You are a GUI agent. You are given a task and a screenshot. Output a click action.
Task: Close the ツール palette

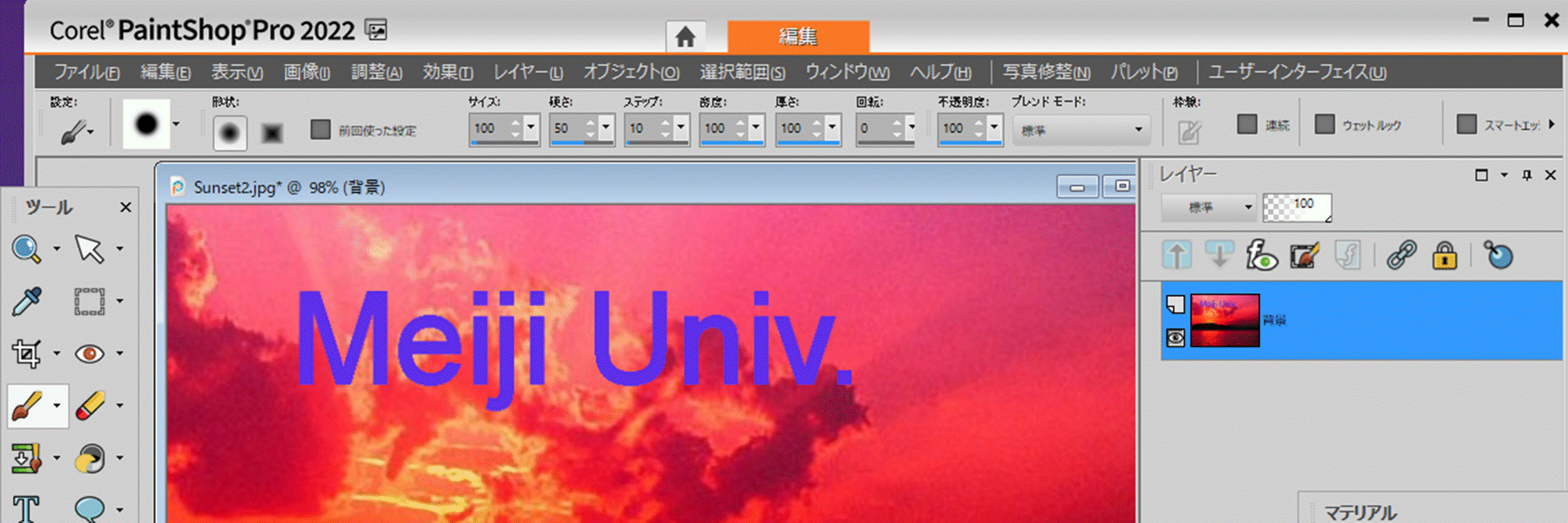tap(125, 207)
